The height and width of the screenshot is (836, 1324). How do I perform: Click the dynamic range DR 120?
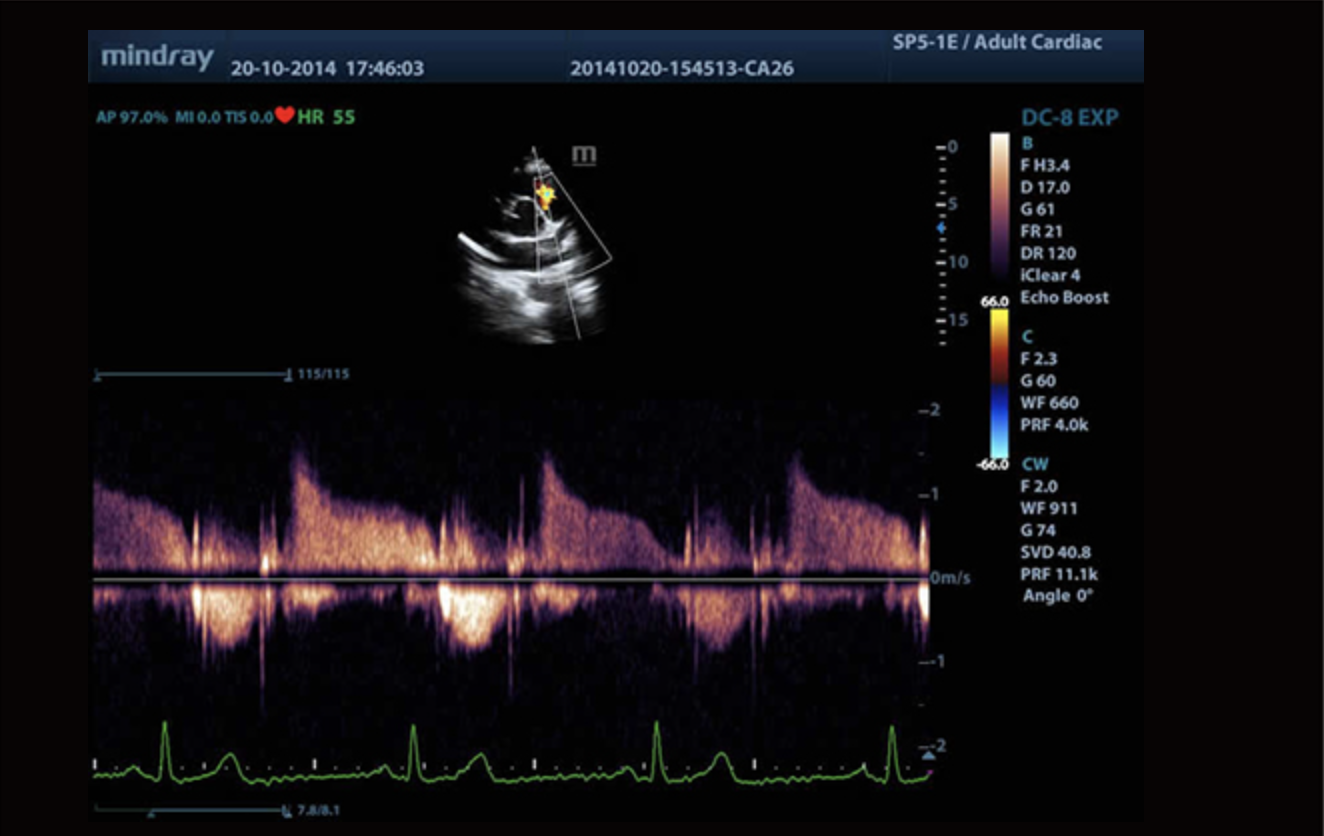pos(1049,253)
